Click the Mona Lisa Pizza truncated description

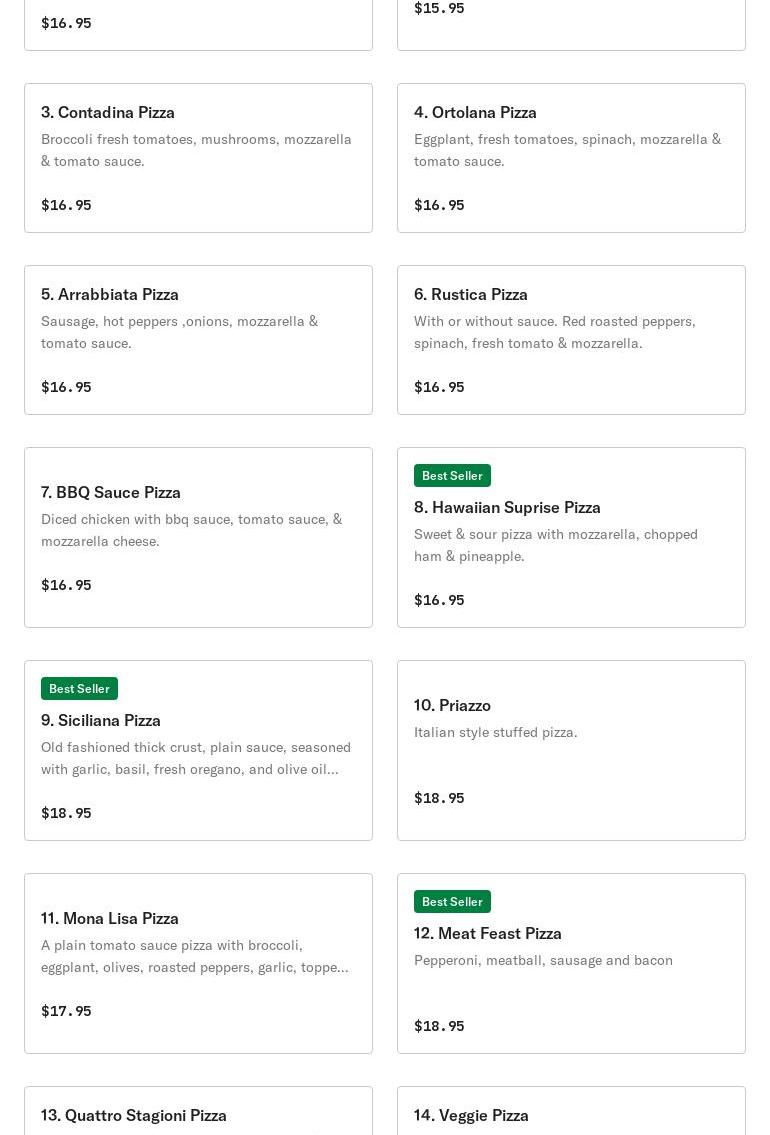[195, 956]
